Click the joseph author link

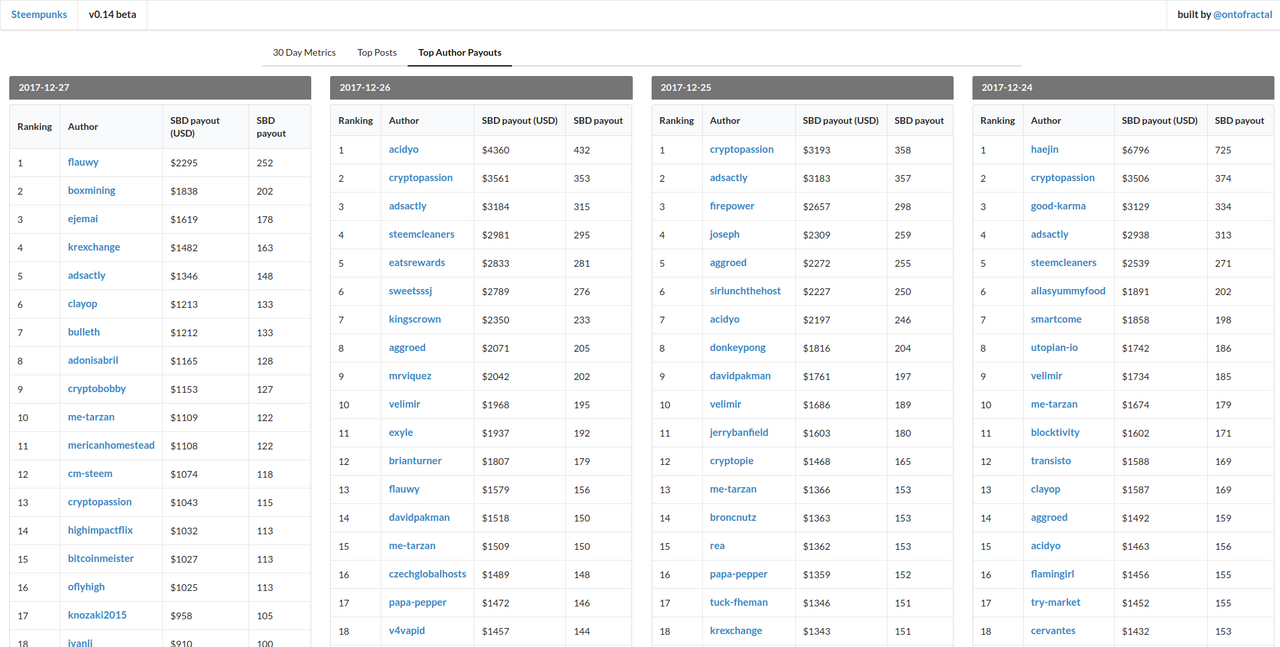point(725,234)
